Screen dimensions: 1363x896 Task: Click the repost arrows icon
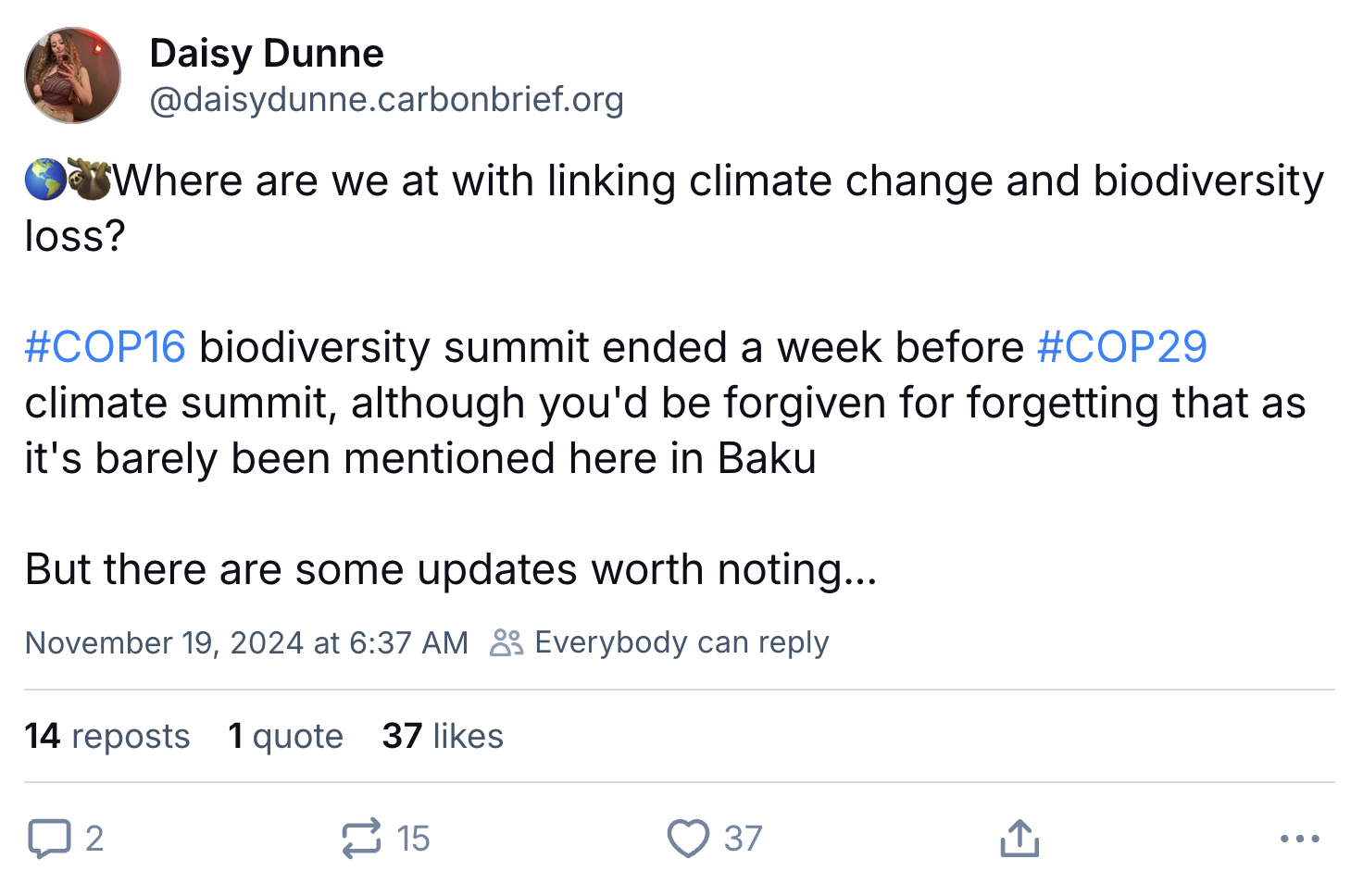pos(362,838)
